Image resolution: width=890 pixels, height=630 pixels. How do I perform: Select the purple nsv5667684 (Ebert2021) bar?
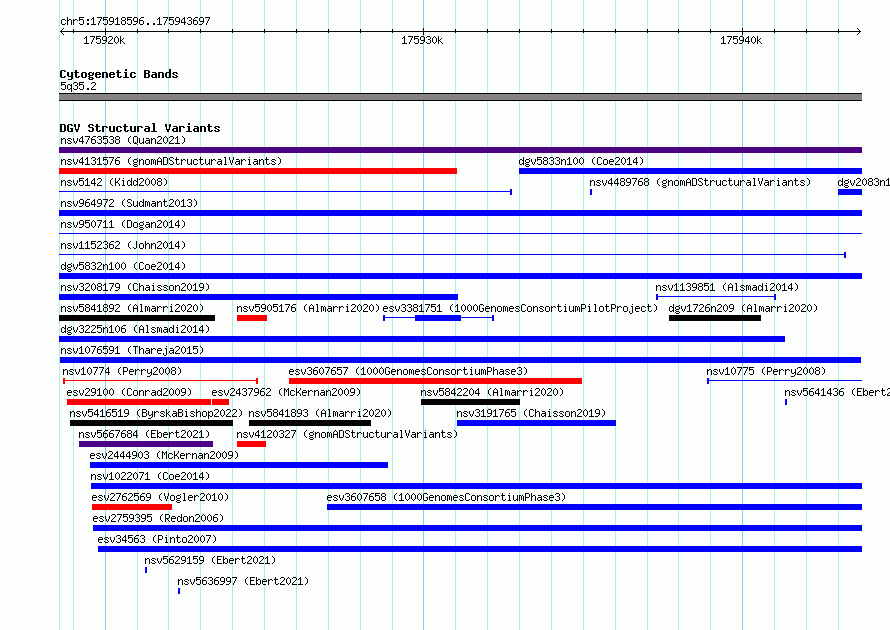146,444
